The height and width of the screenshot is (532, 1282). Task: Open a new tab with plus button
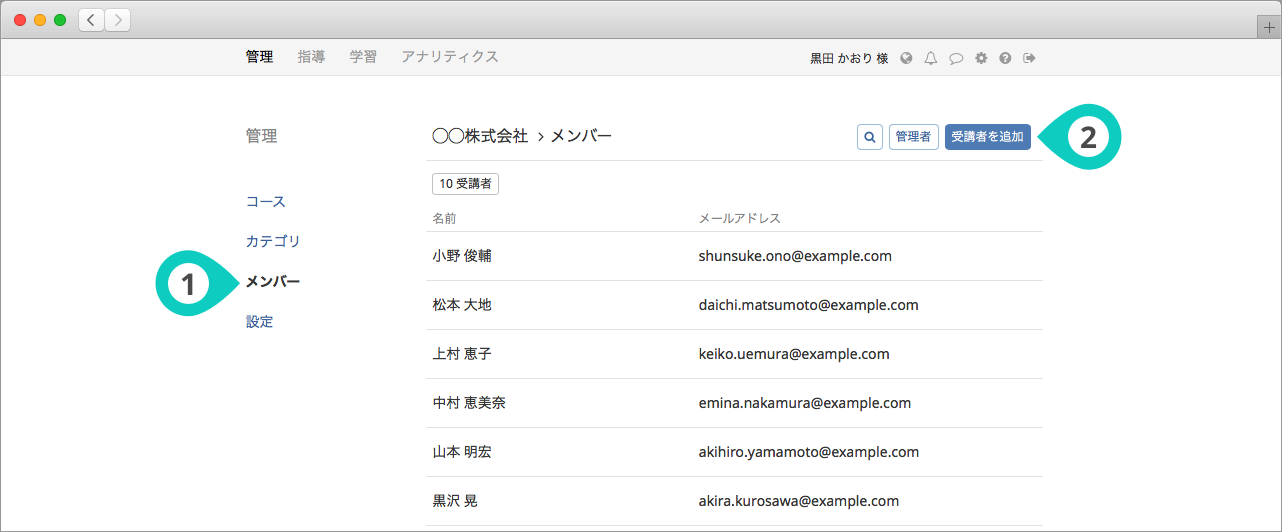click(1269, 28)
